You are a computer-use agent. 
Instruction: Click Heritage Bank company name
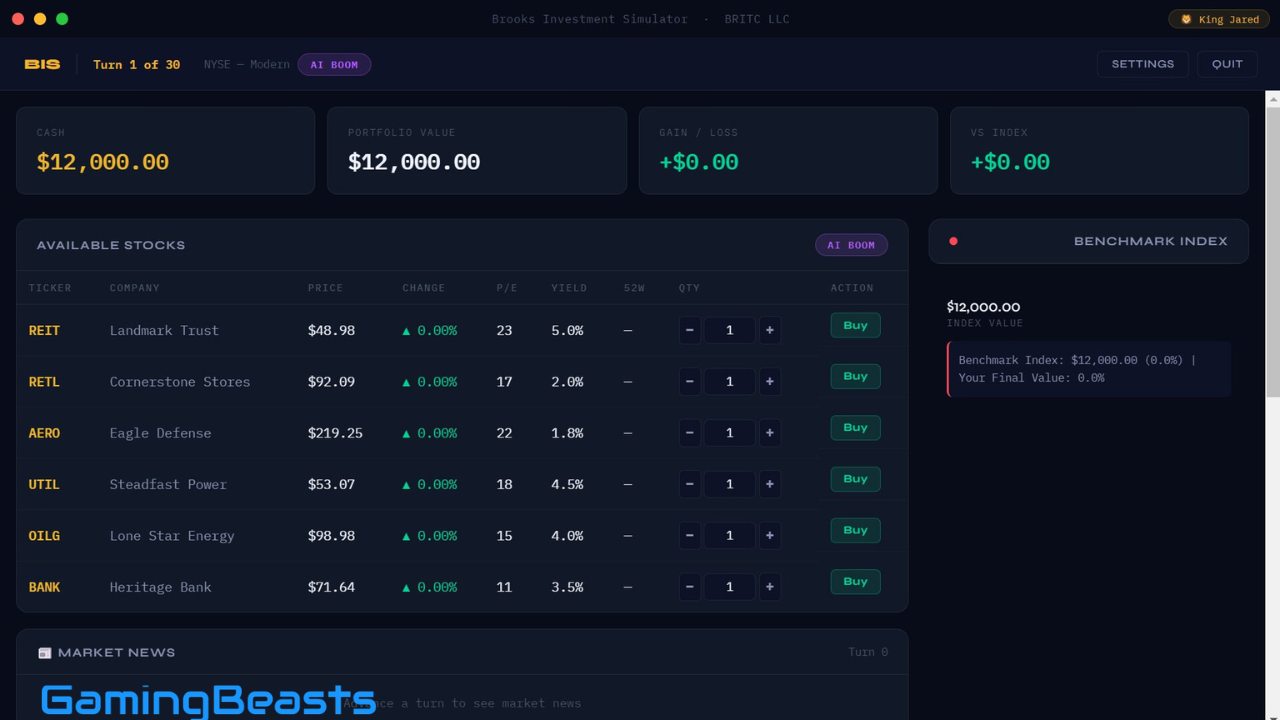coord(161,587)
